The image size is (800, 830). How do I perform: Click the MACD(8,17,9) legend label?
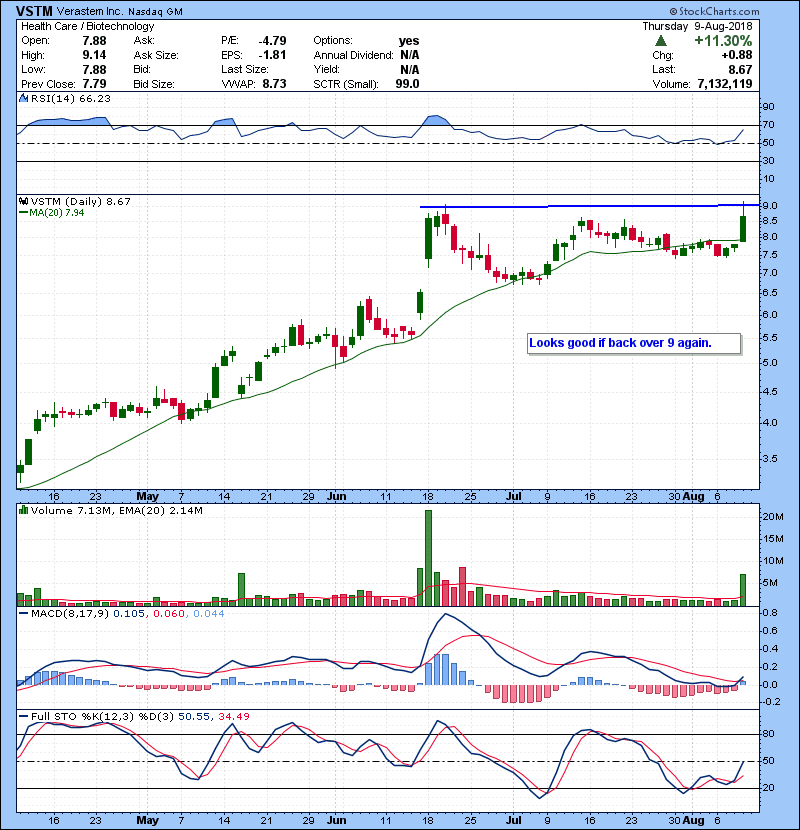(x=70, y=614)
